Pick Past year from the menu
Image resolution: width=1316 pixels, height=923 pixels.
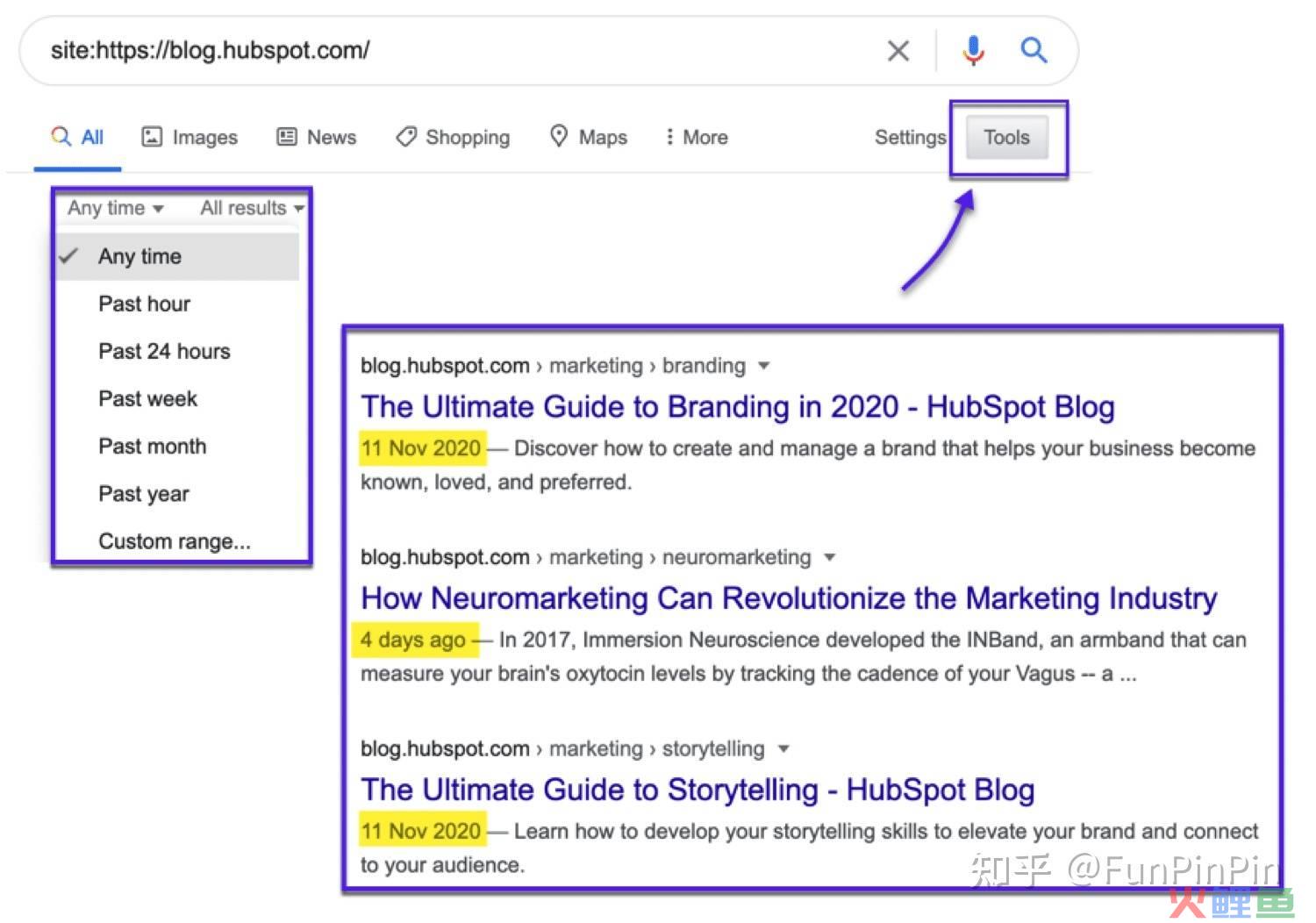(x=143, y=494)
